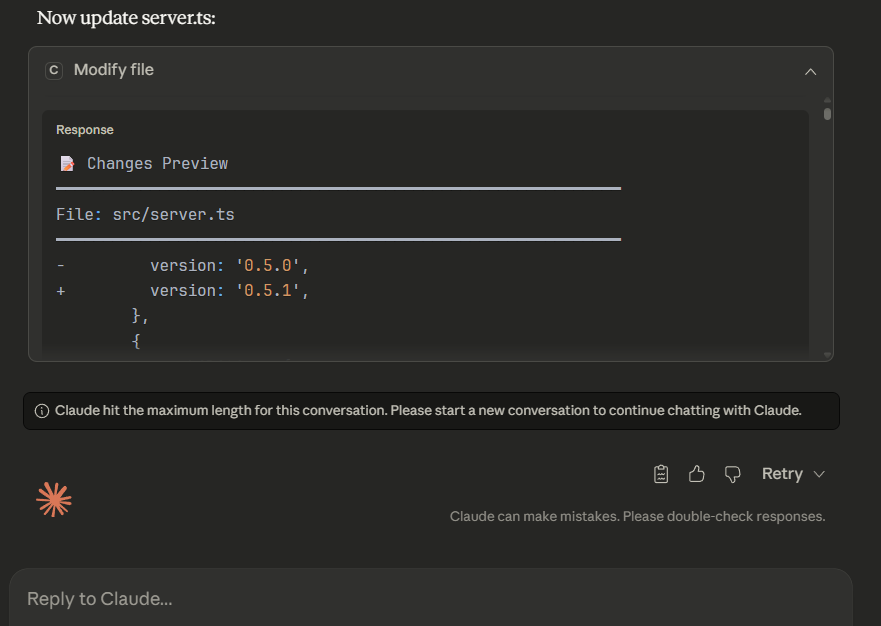The width and height of the screenshot is (881, 626).
Task: Mark the response with thumbs down
Action: click(732, 474)
